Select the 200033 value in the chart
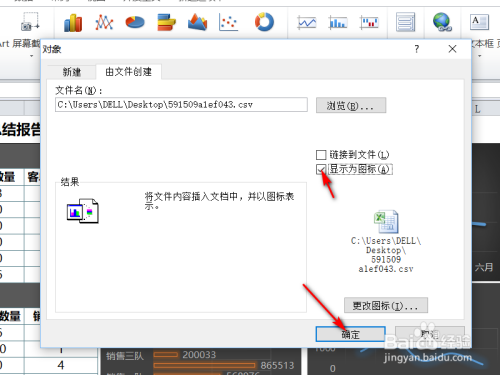The height and width of the screenshot is (375, 500). (199, 355)
